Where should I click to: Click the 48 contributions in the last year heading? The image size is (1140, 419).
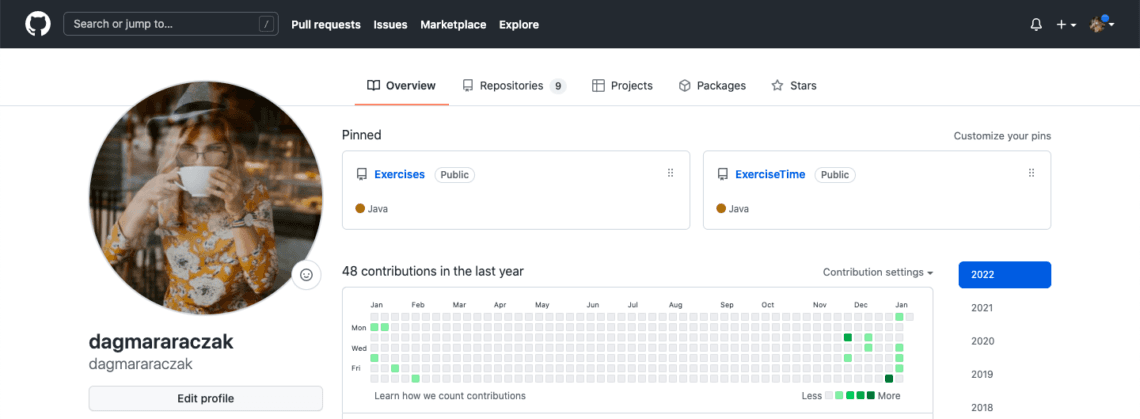coord(433,271)
